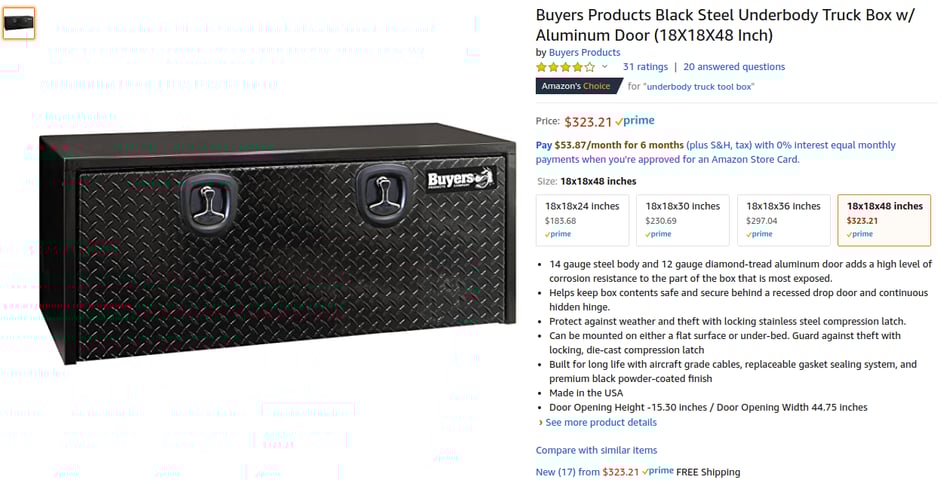Image resolution: width=950 pixels, height=486 pixels.
Task: Open the 31 ratings link
Action: click(x=645, y=67)
